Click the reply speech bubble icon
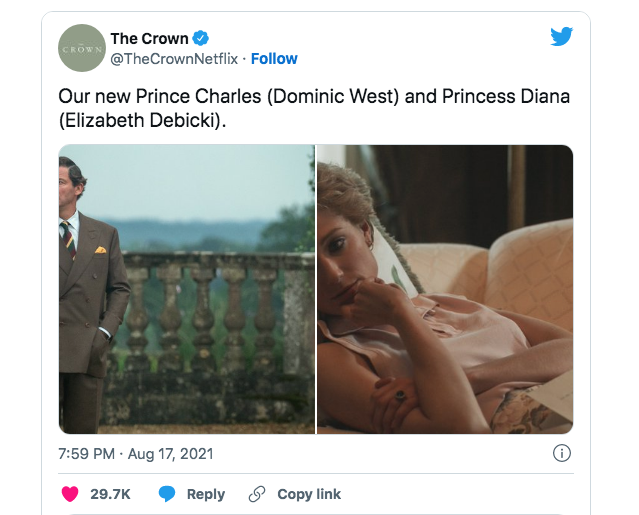 coord(167,494)
